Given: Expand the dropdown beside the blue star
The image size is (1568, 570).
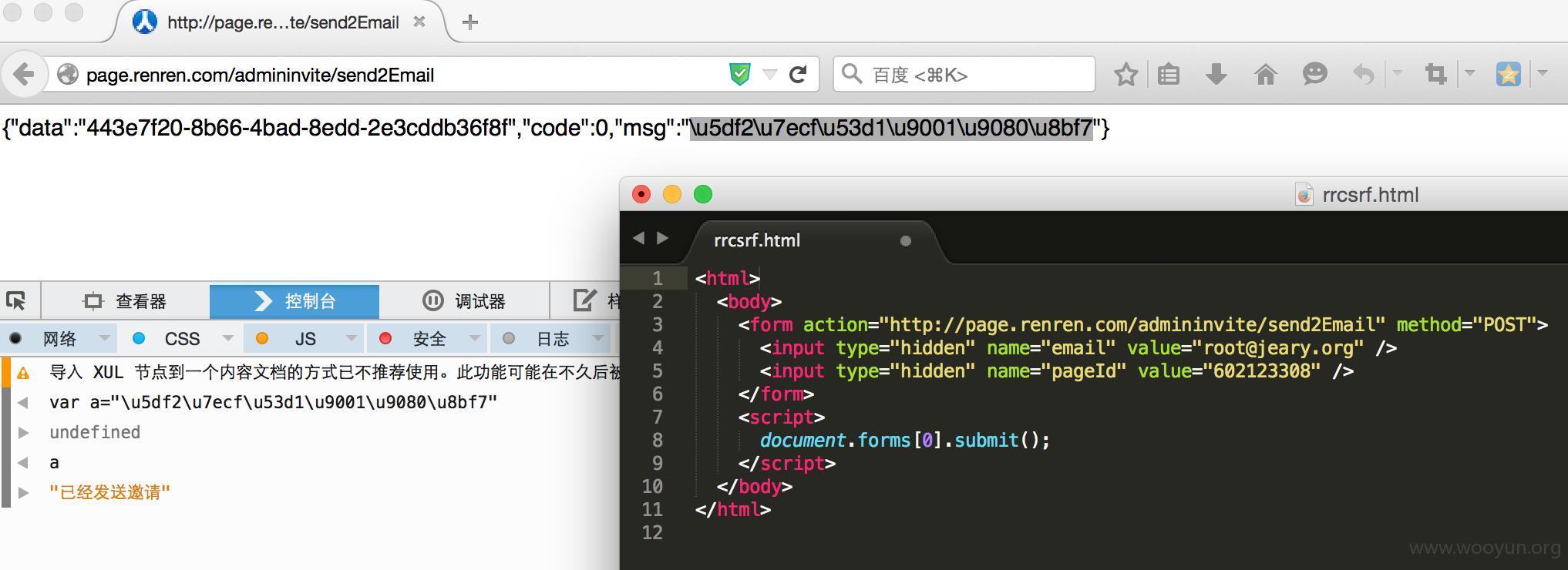Looking at the screenshot, I should click(x=1543, y=74).
